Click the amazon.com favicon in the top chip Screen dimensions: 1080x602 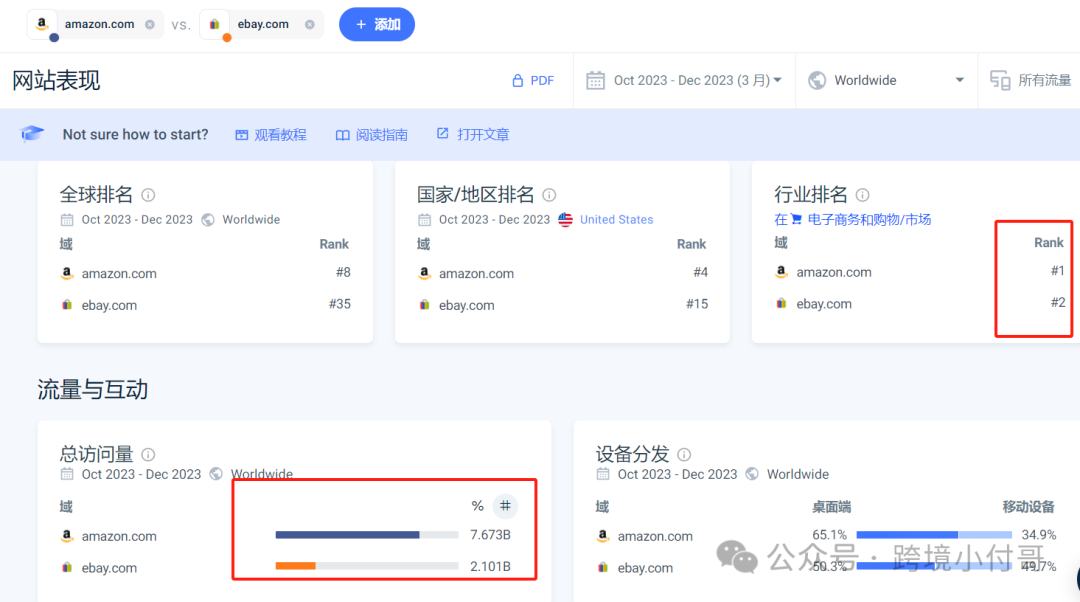point(41,22)
